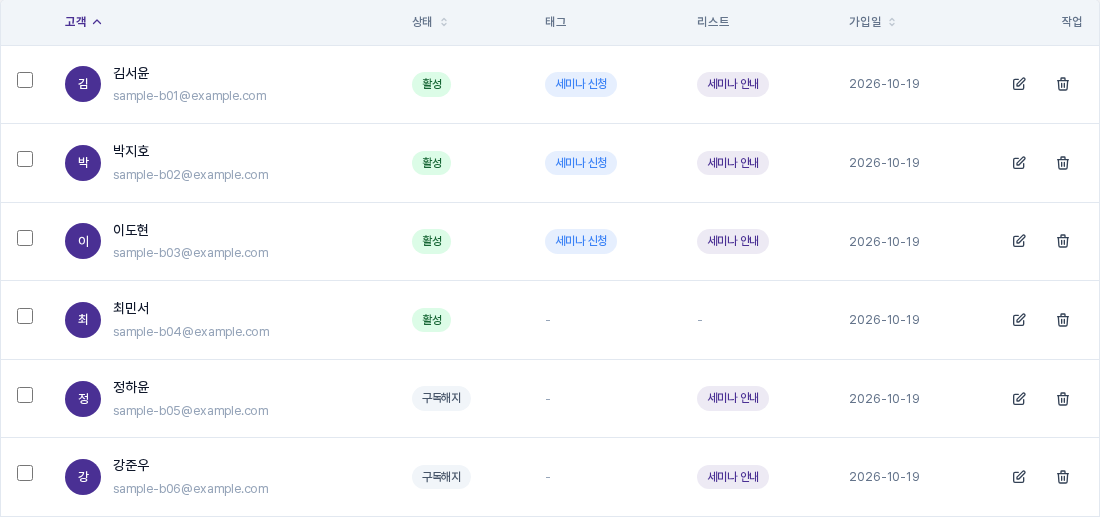Click the 정 avatar circle
1100x517 pixels.
(x=83, y=398)
